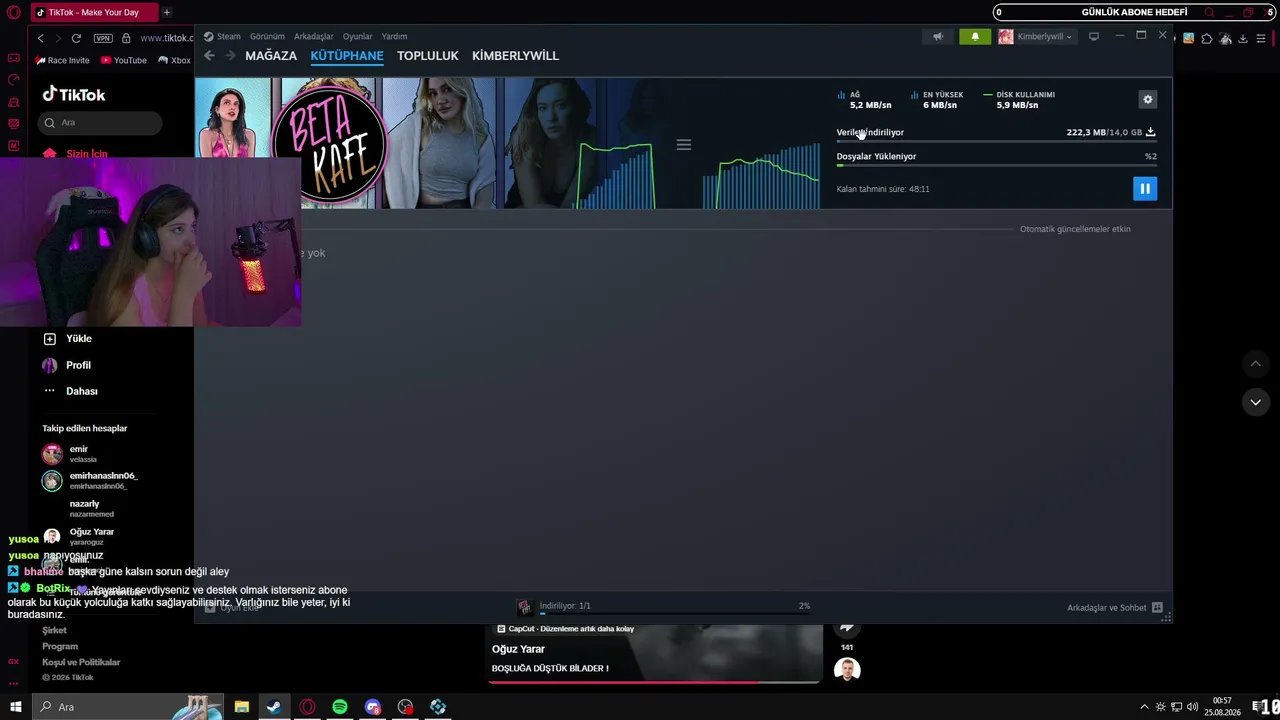Open the Yardım menu
The image size is (1280, 720).
(x=394, y=37)
